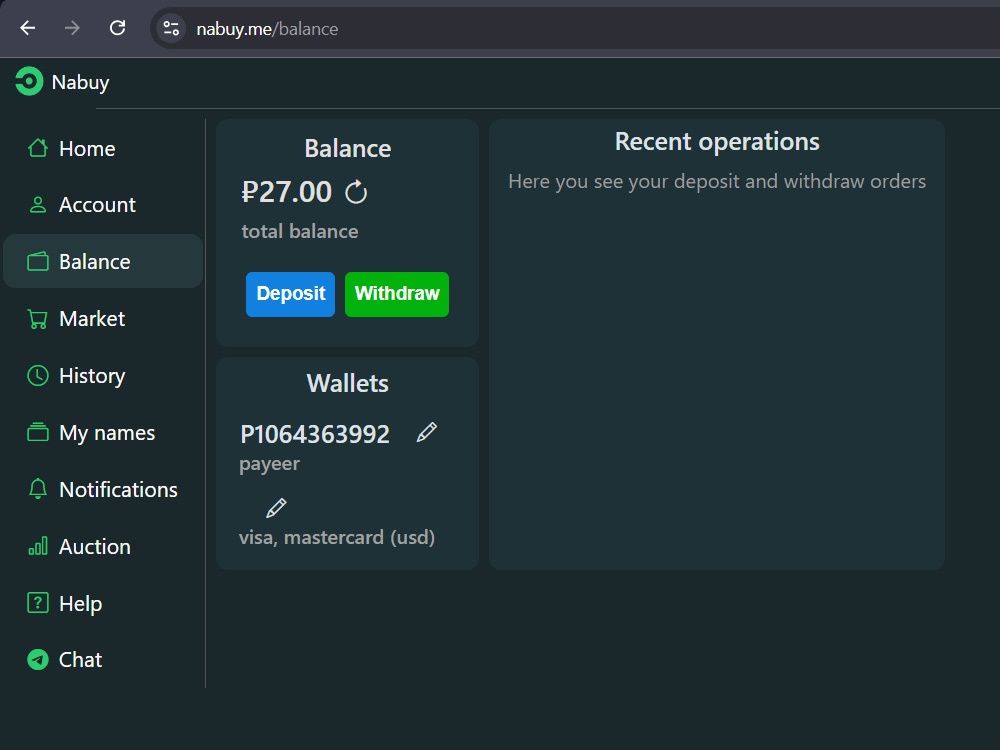1000x750 pixels.
Task: Go forward in browser history
Action: point(72,28)
